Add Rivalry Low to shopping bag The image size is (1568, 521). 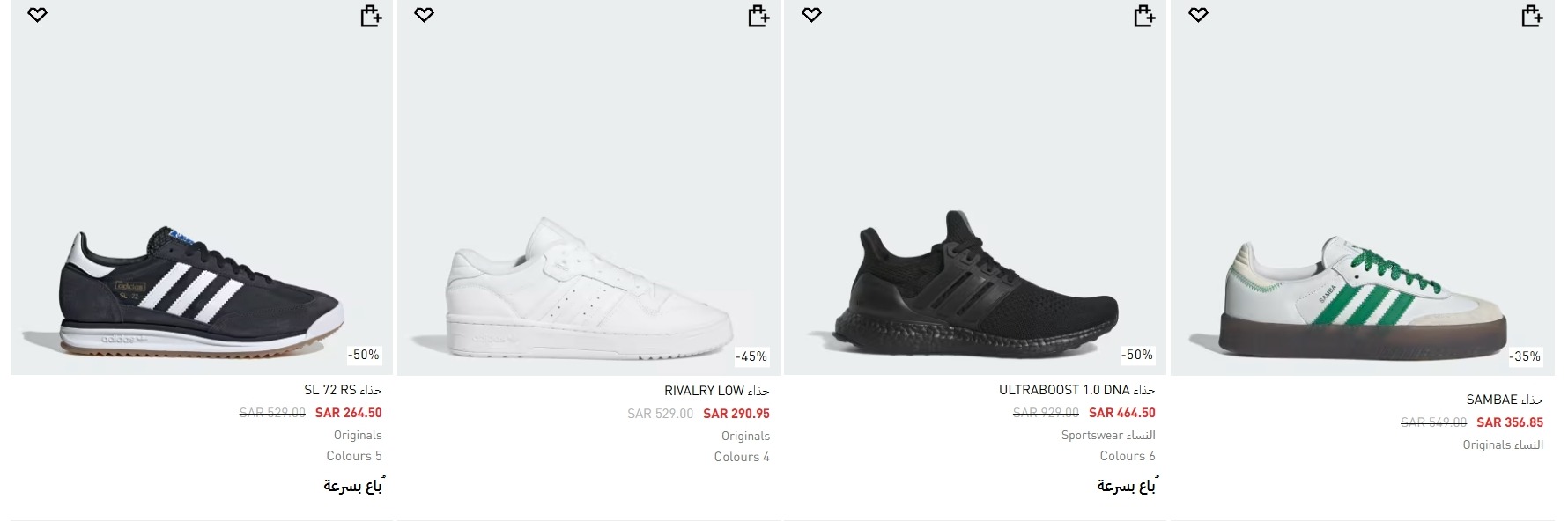[758, 16]
